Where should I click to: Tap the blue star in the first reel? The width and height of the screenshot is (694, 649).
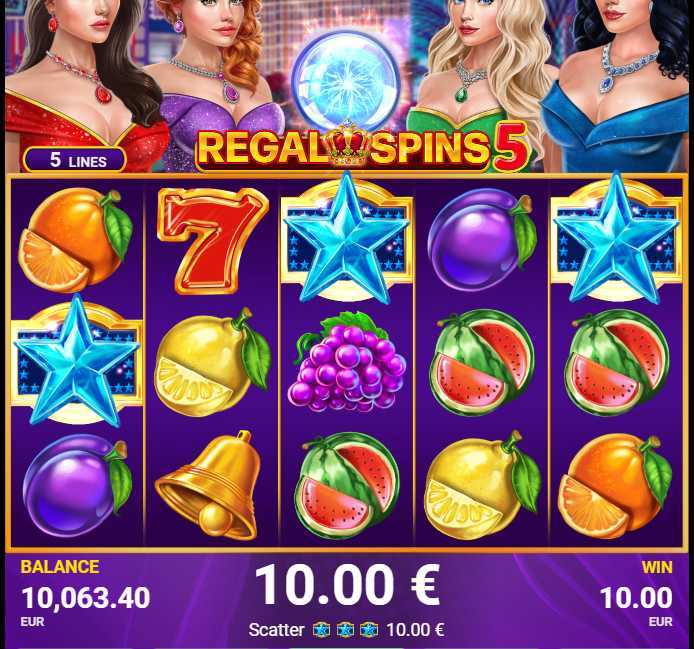point(77,362)
